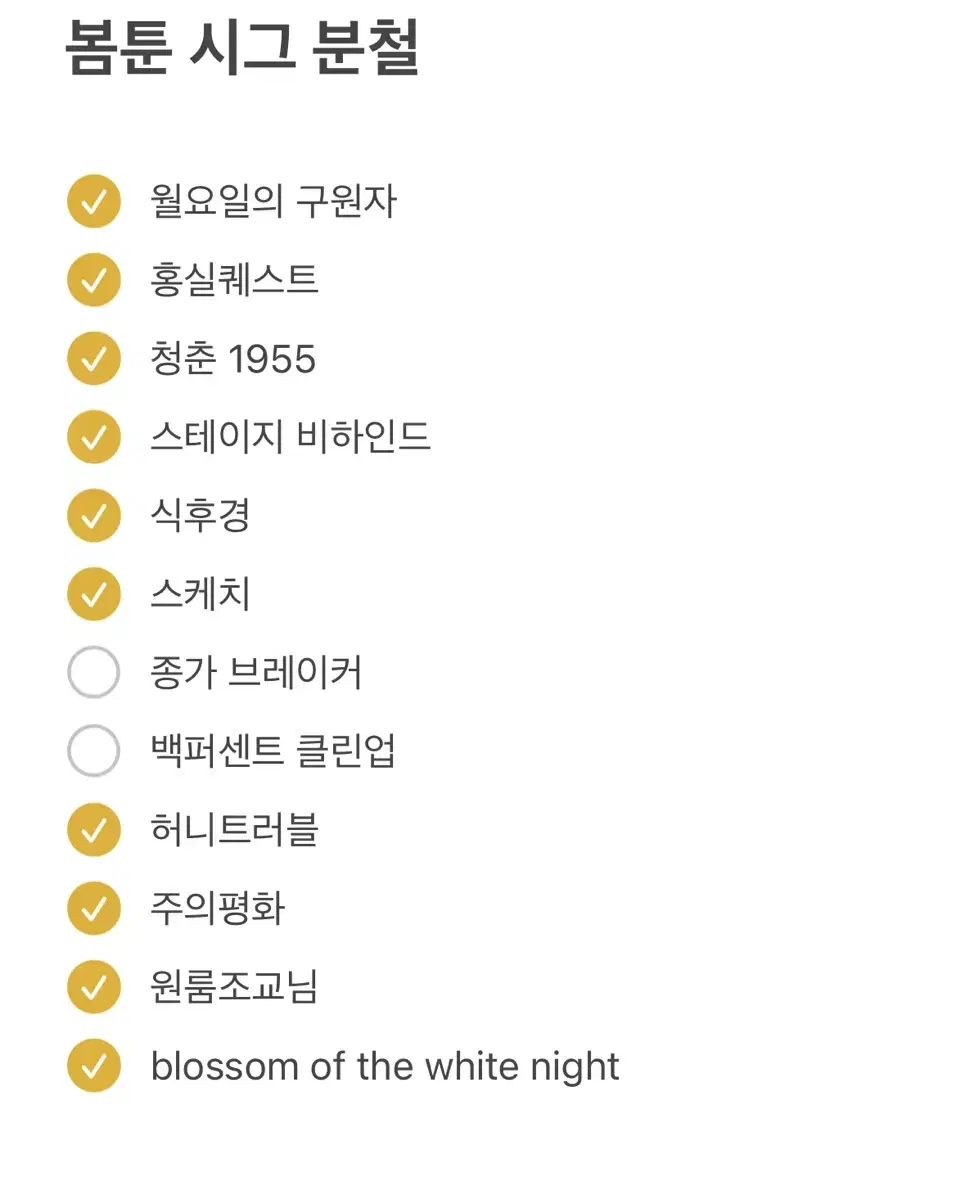This screenshot has width=965, height=1200.
Task: Select the 월요일의 구원자 text label
Action: [273, 202]
